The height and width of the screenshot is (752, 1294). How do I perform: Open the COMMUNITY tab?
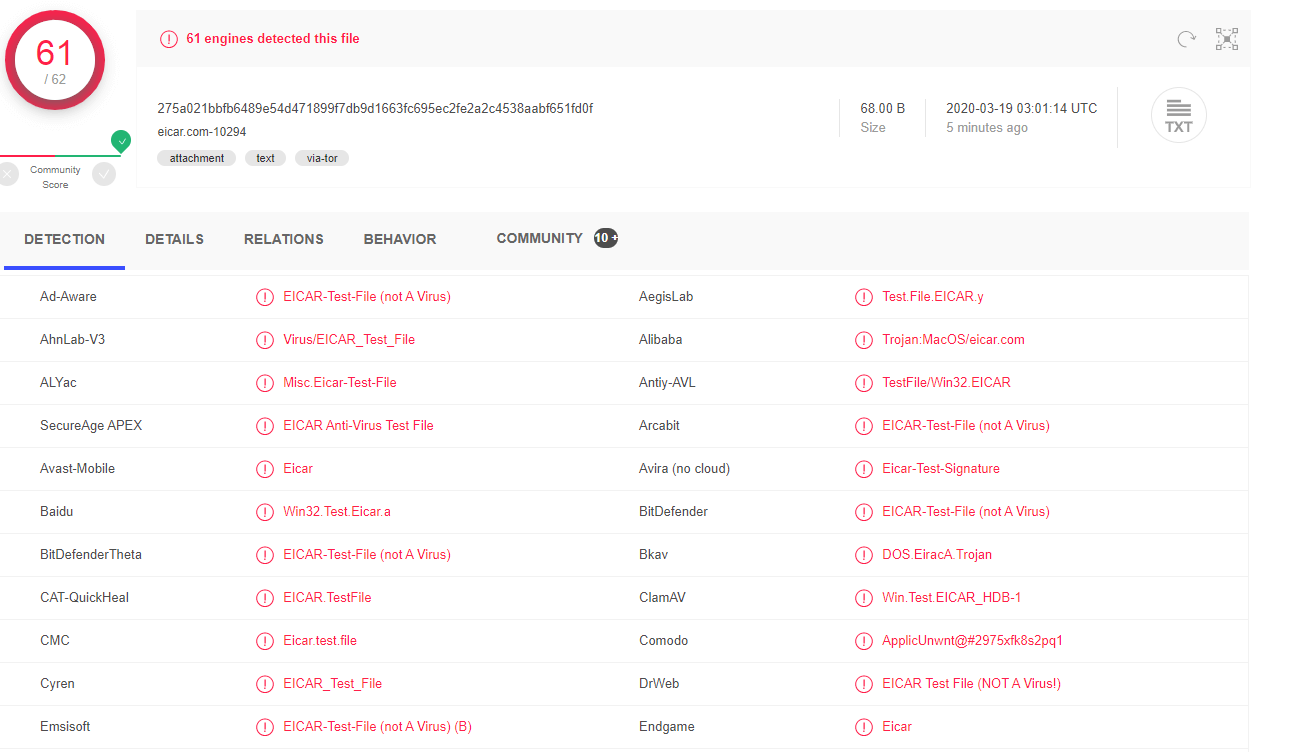[539, 239]
